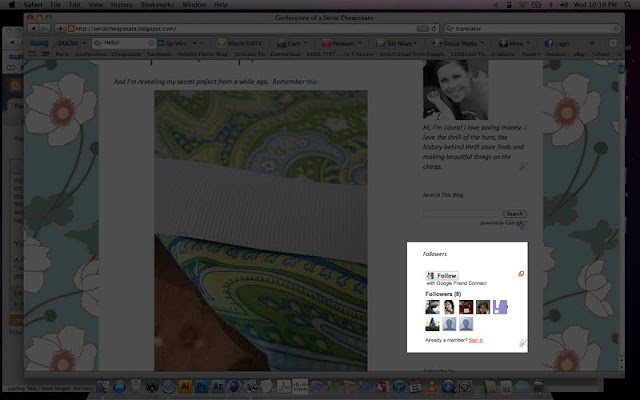Open the Cisco app in the dock
This screenshot has height=400, width=640.
point(300,386)
